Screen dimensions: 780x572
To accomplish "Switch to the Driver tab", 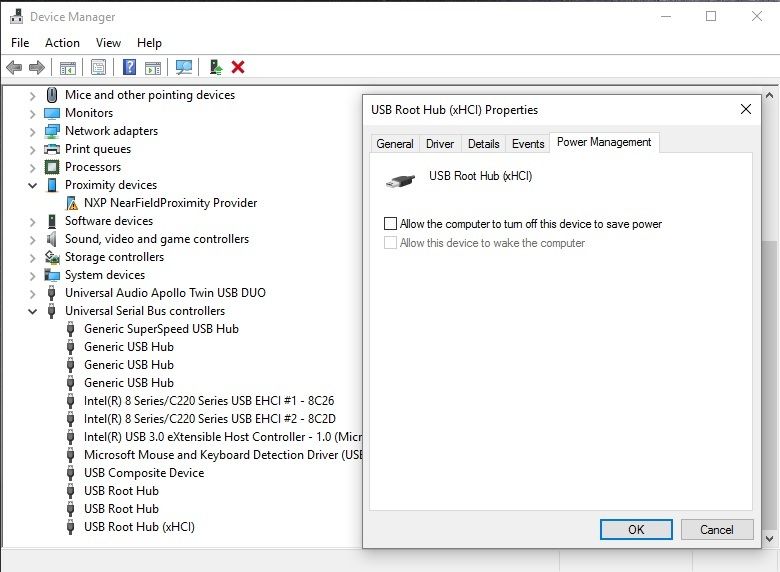I will (x=440, y=144).
